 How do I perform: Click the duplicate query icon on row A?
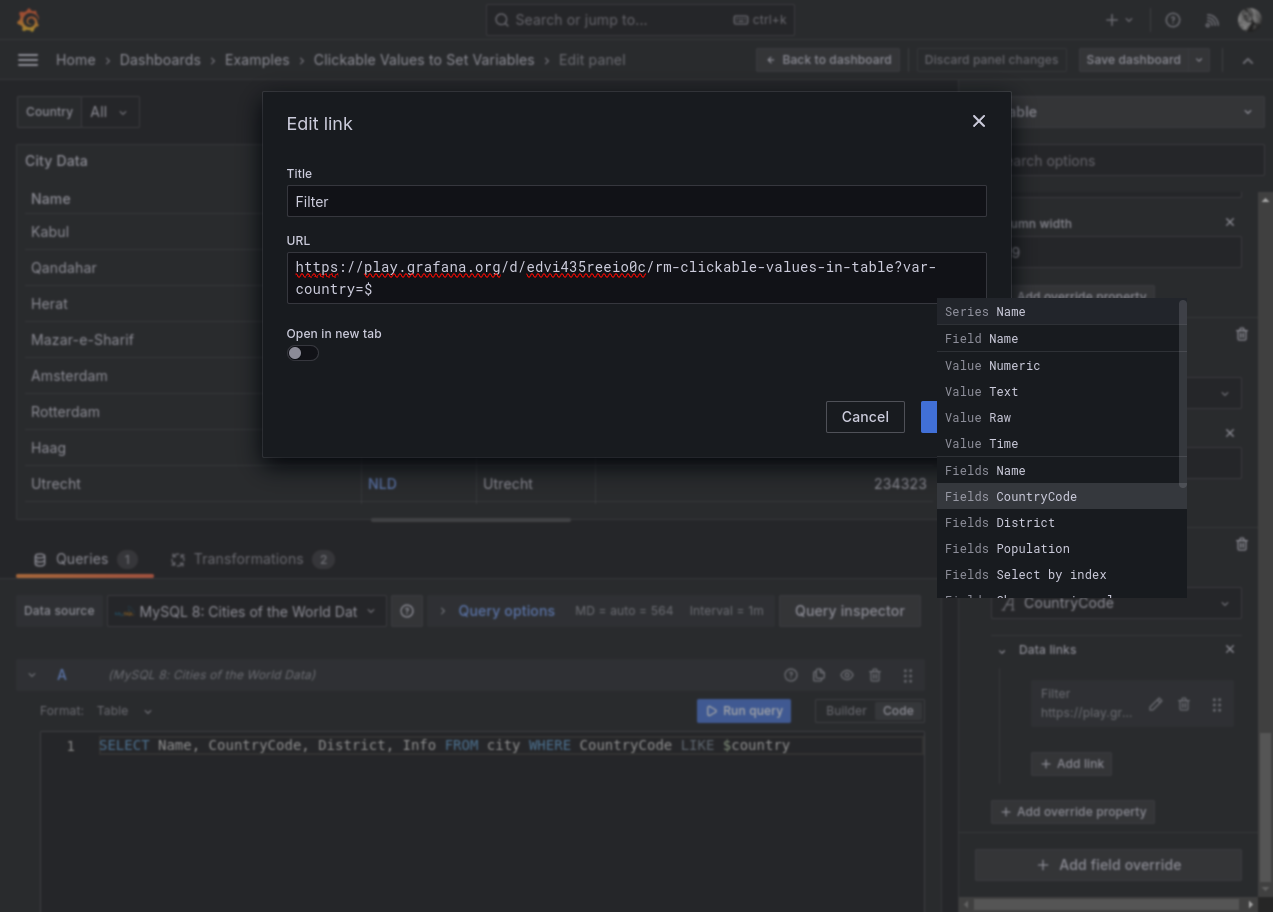819,675
